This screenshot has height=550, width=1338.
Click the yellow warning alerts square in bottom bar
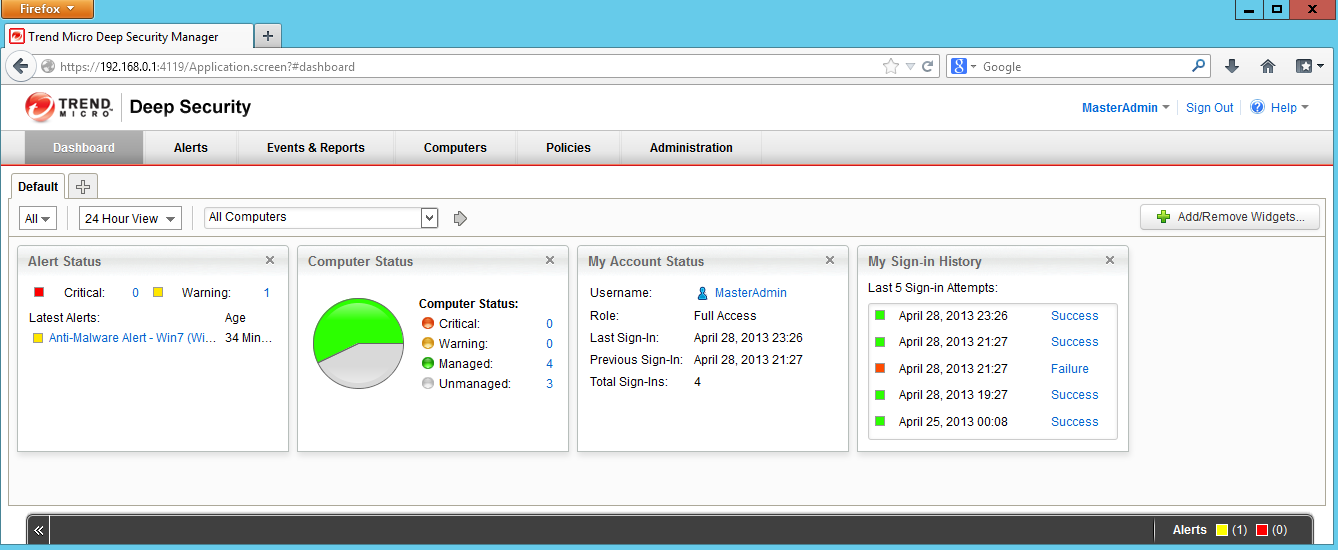tap(1221, 530)
